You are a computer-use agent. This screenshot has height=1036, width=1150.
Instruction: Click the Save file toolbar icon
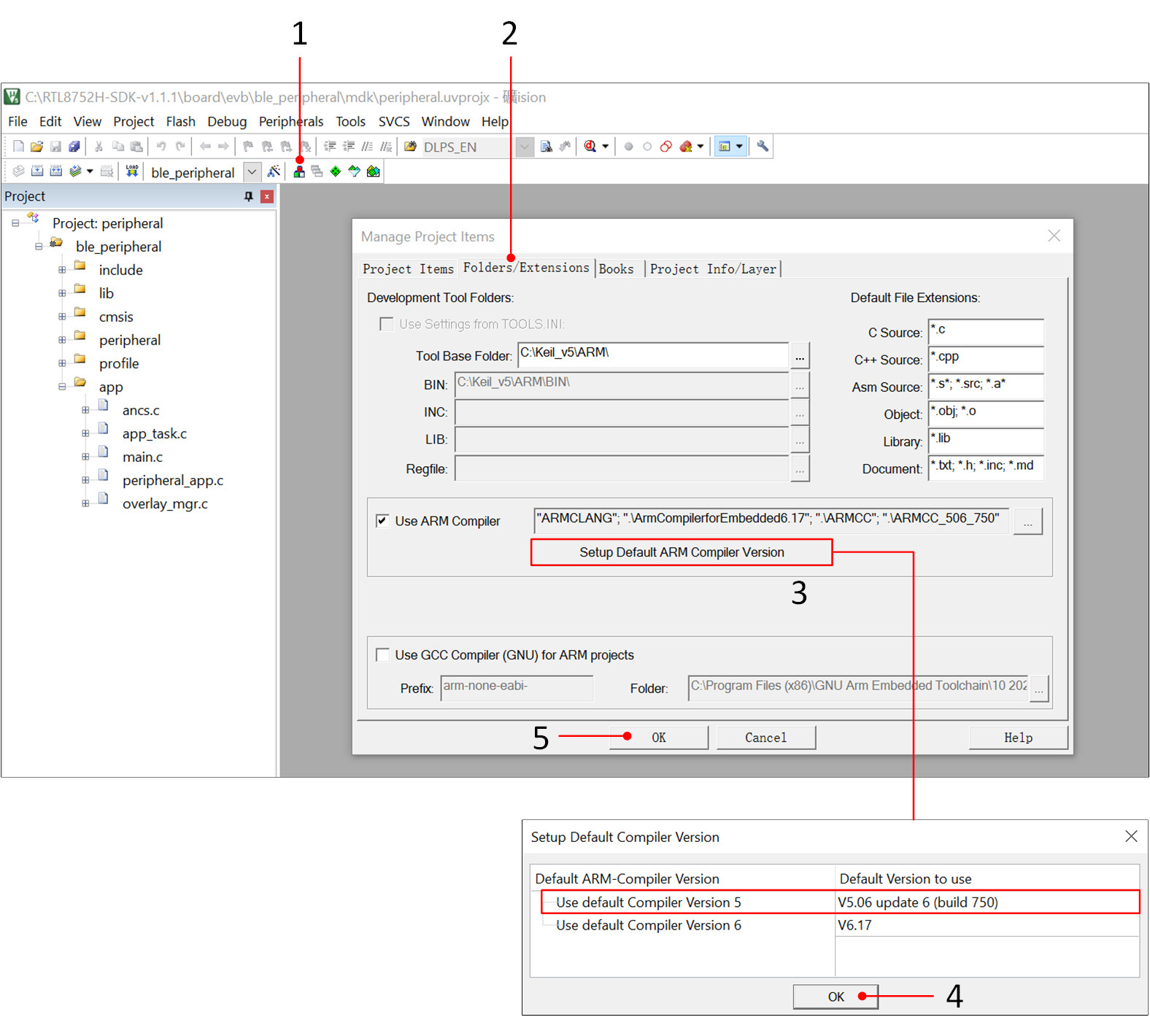click(55, 147)
